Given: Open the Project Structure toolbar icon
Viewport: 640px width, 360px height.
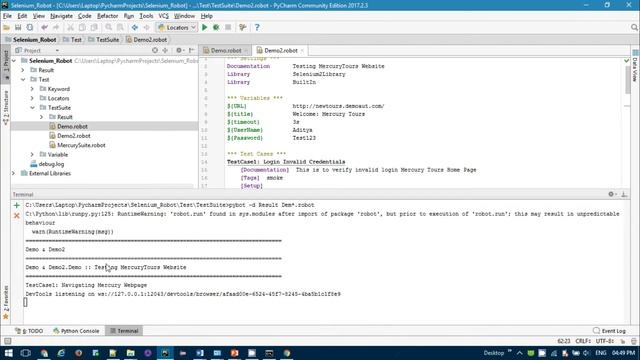Looking at the screenshot, I should click(x=243, y=27).
